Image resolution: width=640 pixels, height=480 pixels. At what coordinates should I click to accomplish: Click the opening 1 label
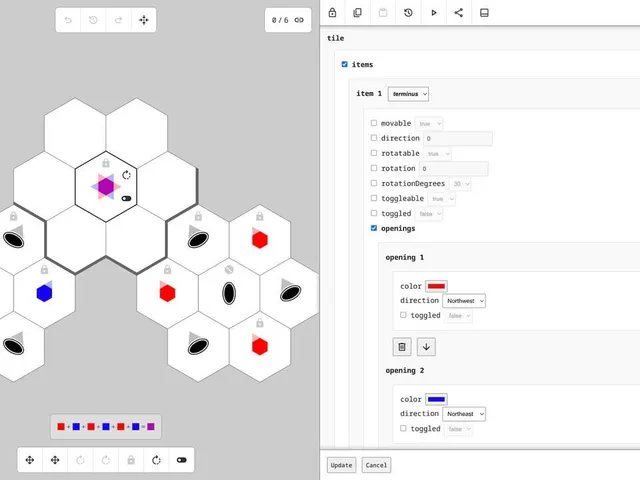(x=404, y=257)
